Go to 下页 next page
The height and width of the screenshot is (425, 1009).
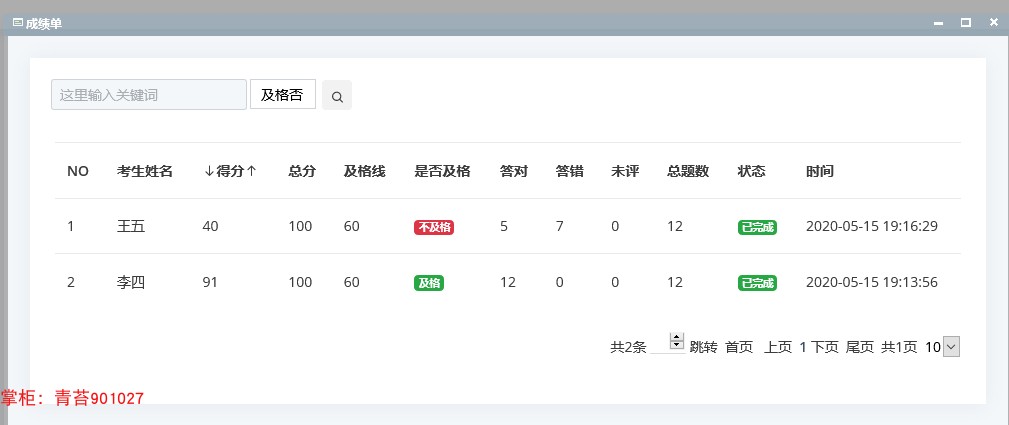[x=824, y=348]
